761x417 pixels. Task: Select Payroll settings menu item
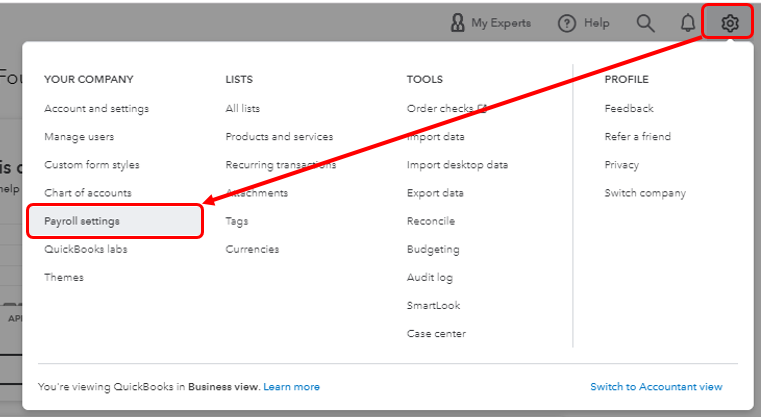[82, 221]
